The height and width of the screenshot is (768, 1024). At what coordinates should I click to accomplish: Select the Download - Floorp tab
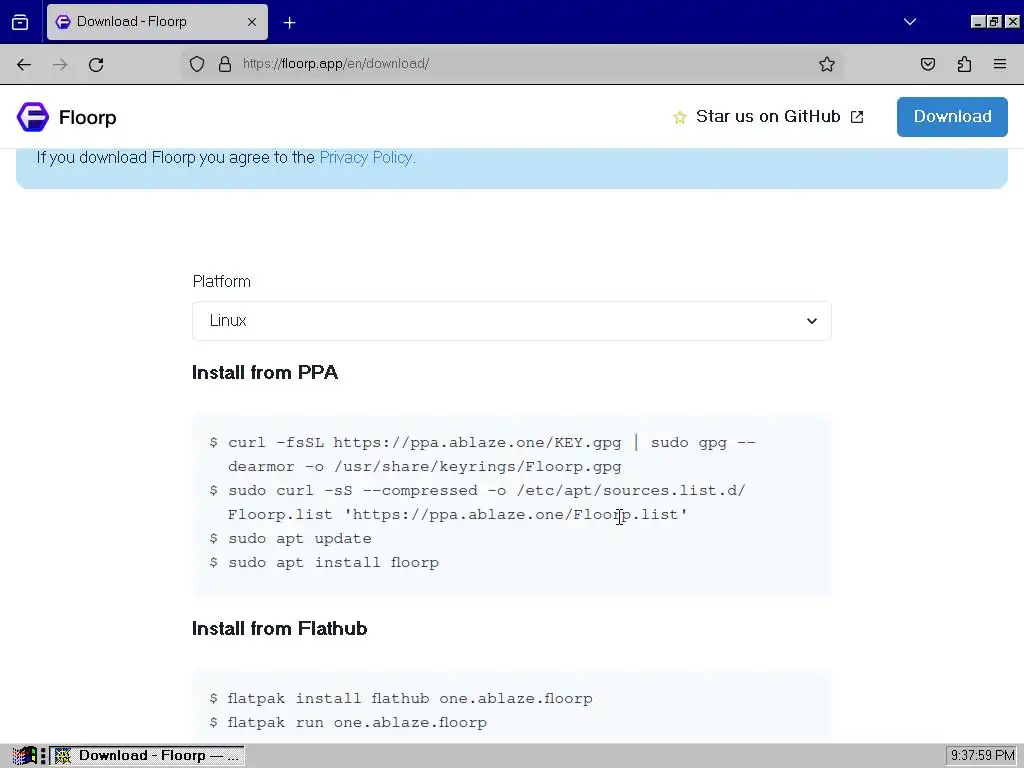[157, 22]
